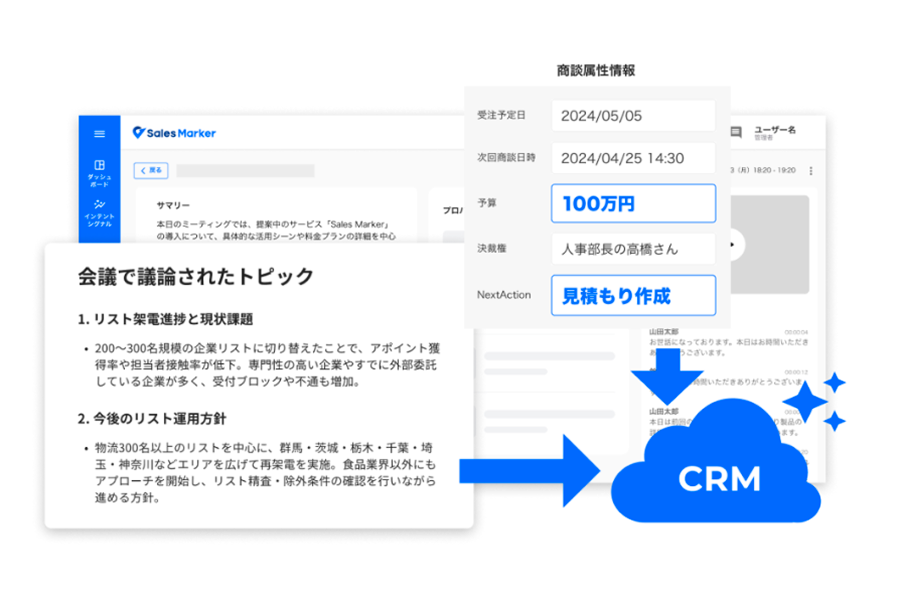Play the meeting recording video
The width and height of the screenshot is (900, 602).
(x=739, y=243)
